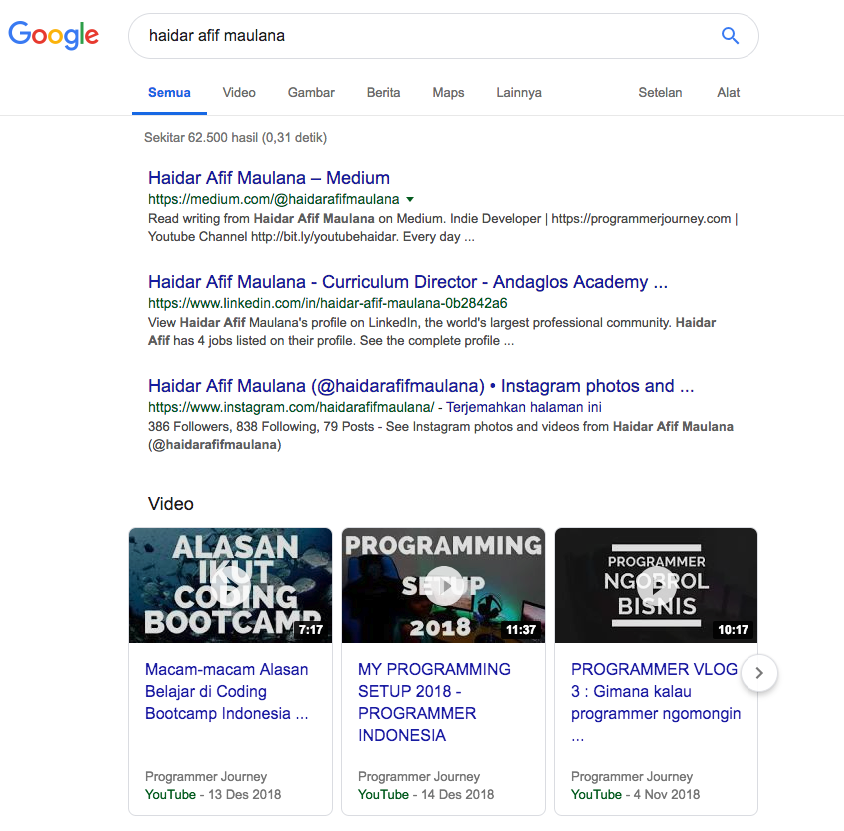This screenshot has width=844, height=831.
Task: Click the linkedin.com/in/haidar-afif-maulana URL text
Action: point(327,303)
